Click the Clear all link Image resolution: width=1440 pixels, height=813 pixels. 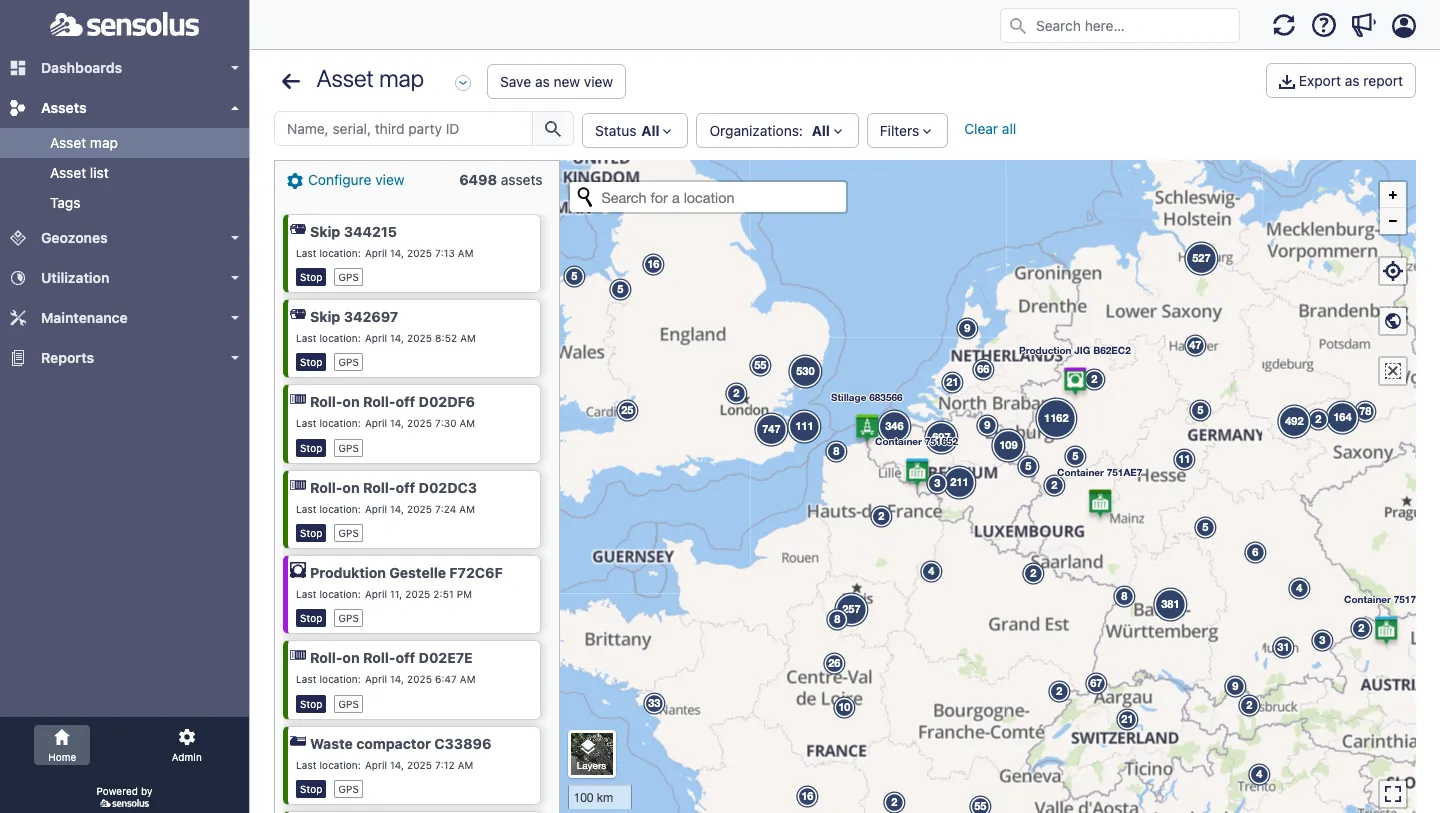990,129
